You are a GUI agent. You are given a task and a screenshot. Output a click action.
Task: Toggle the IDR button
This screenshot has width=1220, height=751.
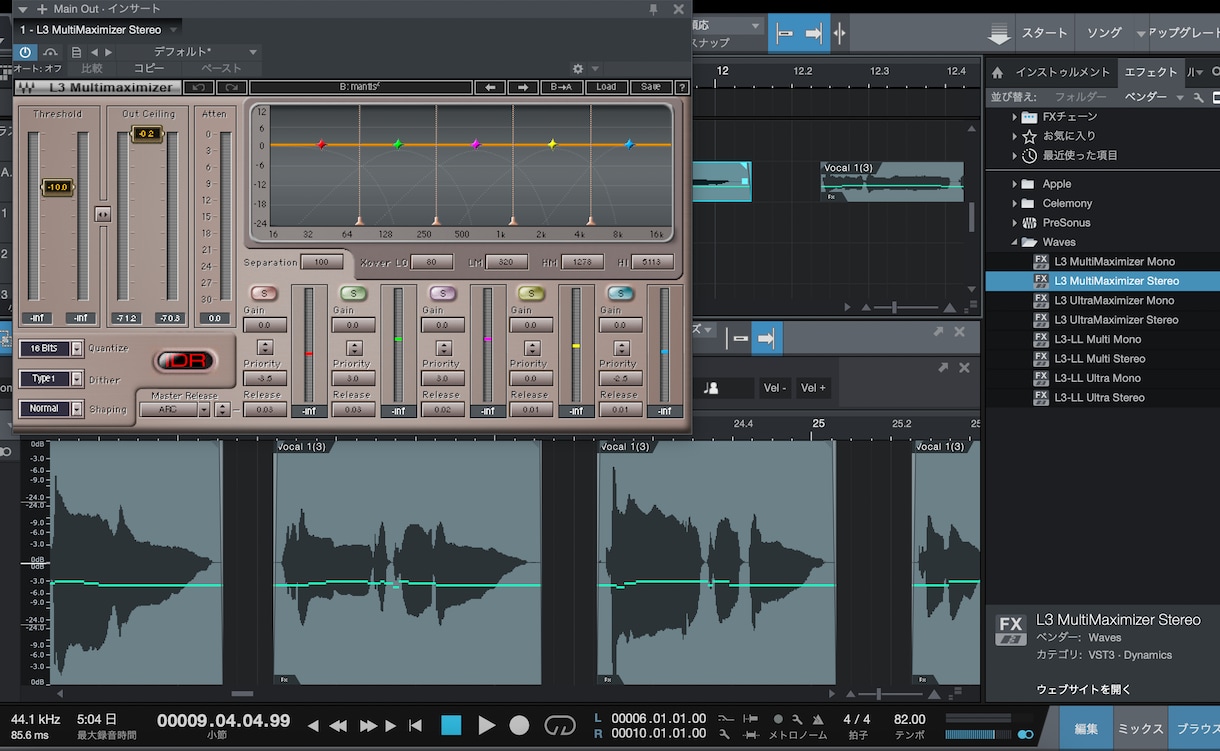185,360
